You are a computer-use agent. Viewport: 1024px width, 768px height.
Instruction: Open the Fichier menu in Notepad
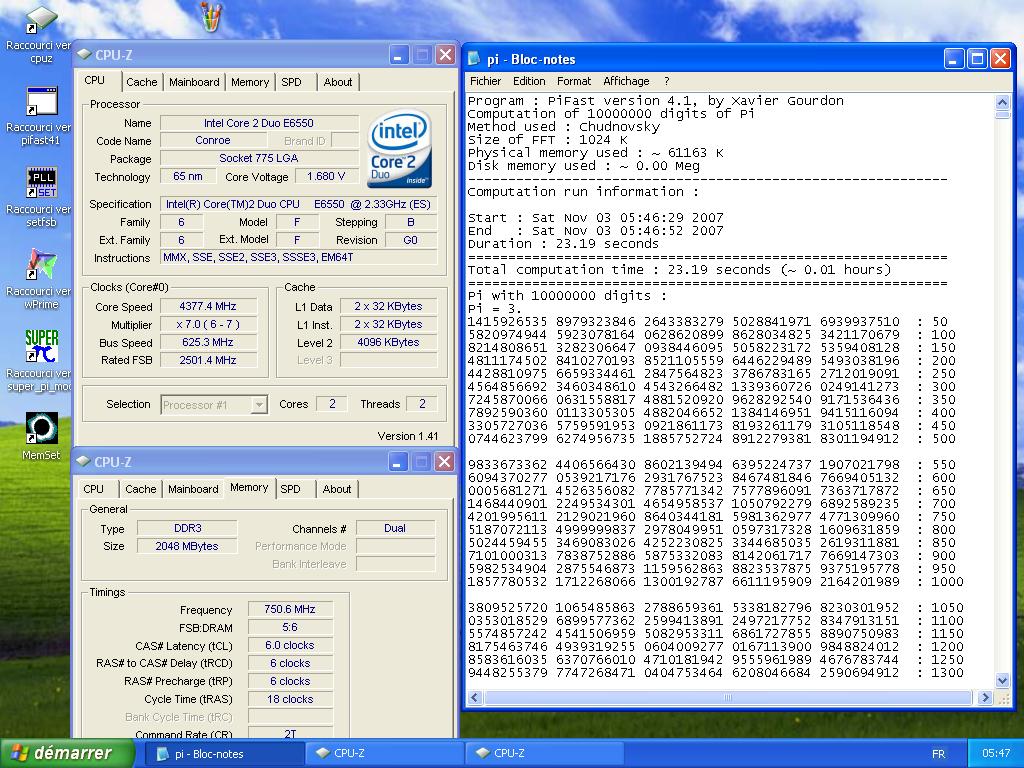(x=485, y=81)
